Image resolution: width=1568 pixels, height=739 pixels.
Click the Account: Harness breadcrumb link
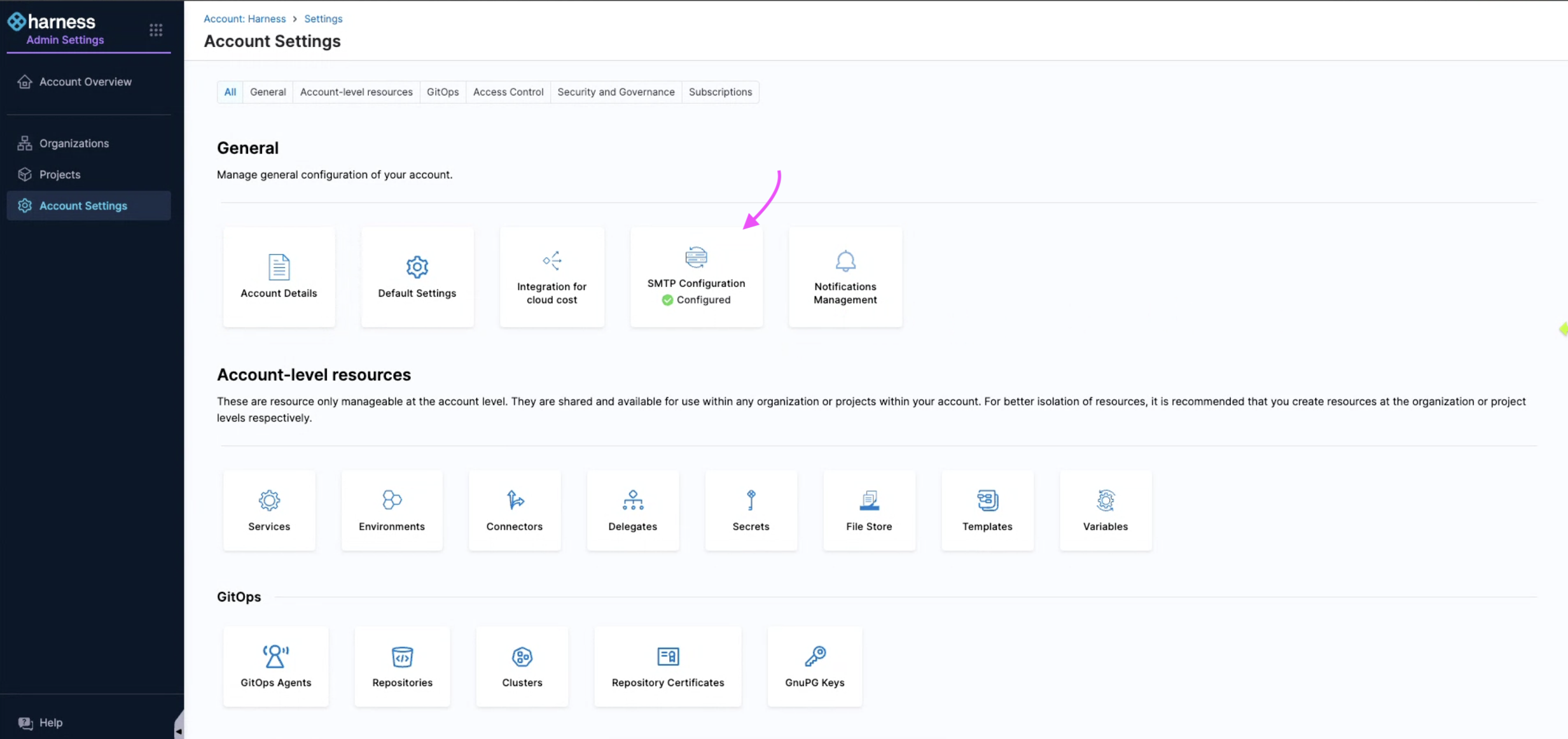coord(244,18)
